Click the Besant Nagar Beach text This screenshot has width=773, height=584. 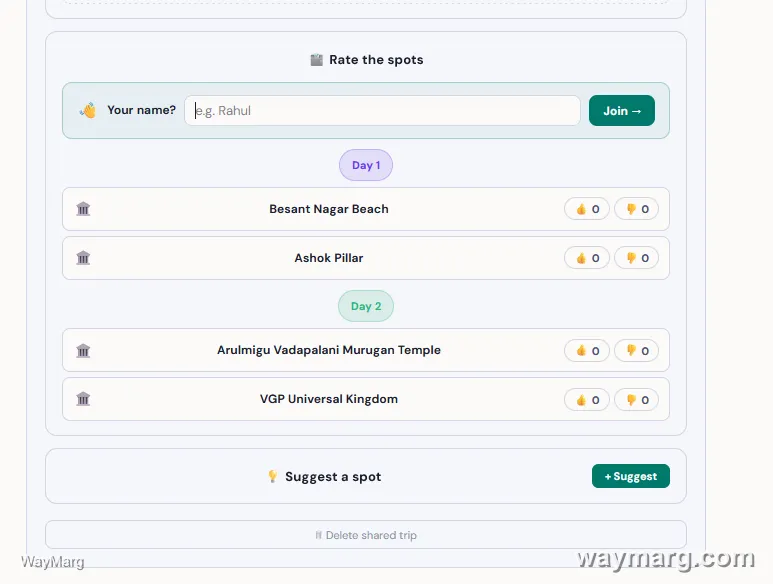329,209
